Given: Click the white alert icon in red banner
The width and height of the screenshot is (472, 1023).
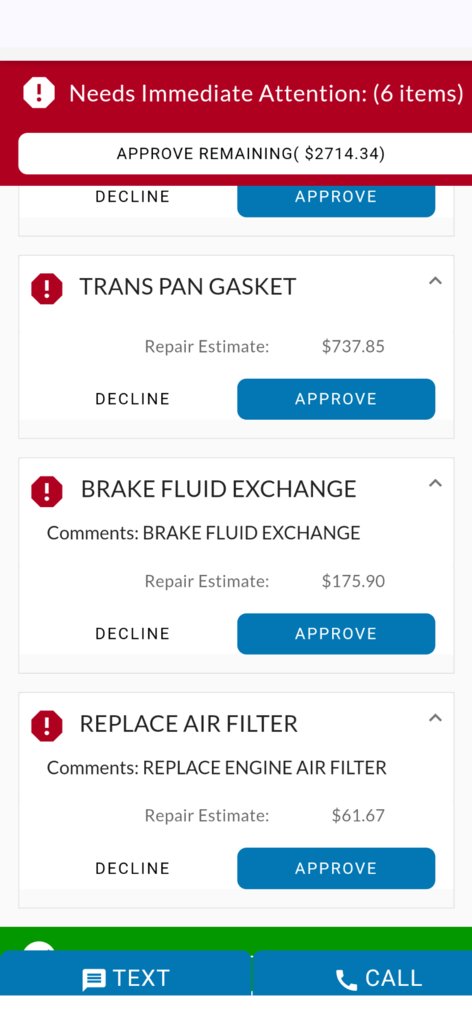Looking at the screenshot, I should click(39, 93).
